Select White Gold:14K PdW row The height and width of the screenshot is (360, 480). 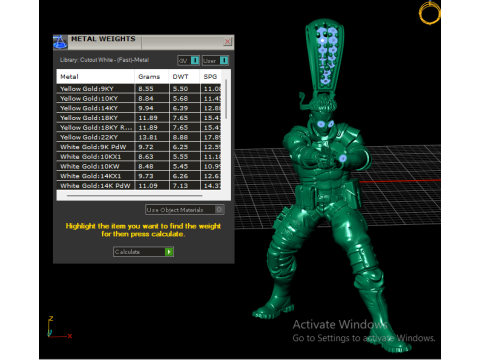pos(139,185)
